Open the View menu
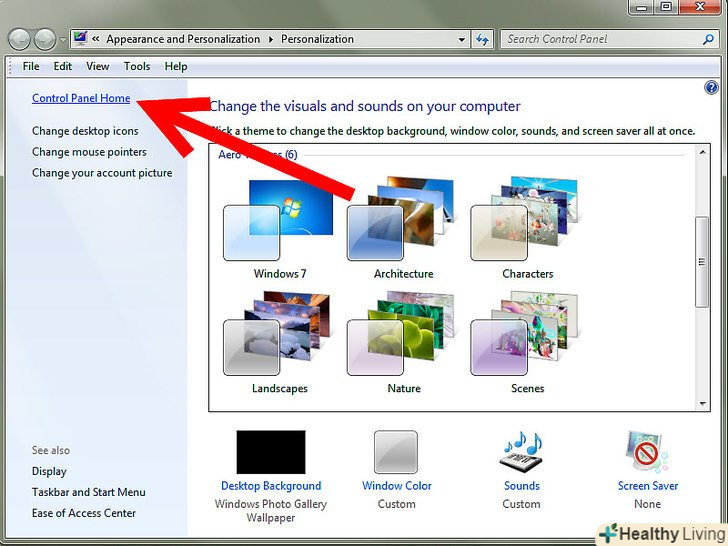Screen dimensions: 728x546 tap(98, 66)
